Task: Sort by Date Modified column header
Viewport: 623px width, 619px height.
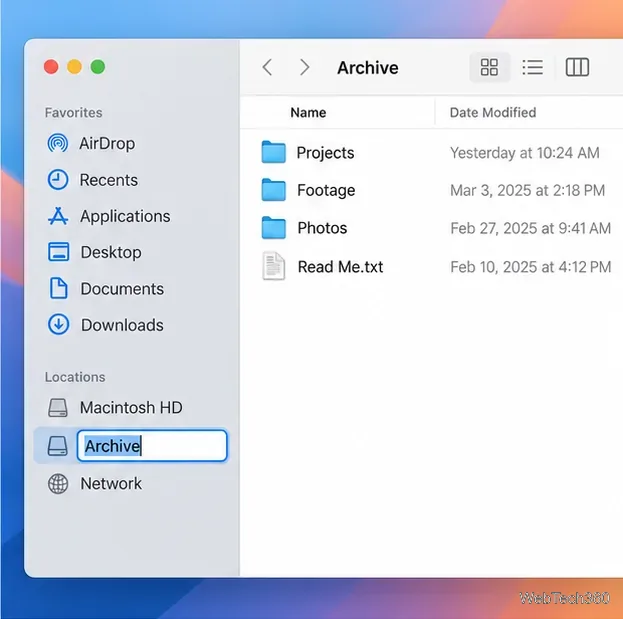Action: (493, 112)
